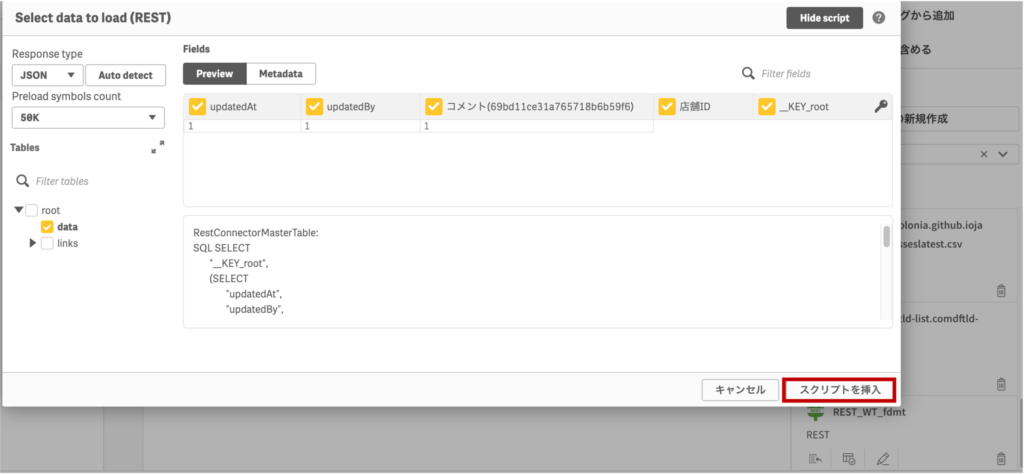Open the JSON response type dropdown

point(47,75)
